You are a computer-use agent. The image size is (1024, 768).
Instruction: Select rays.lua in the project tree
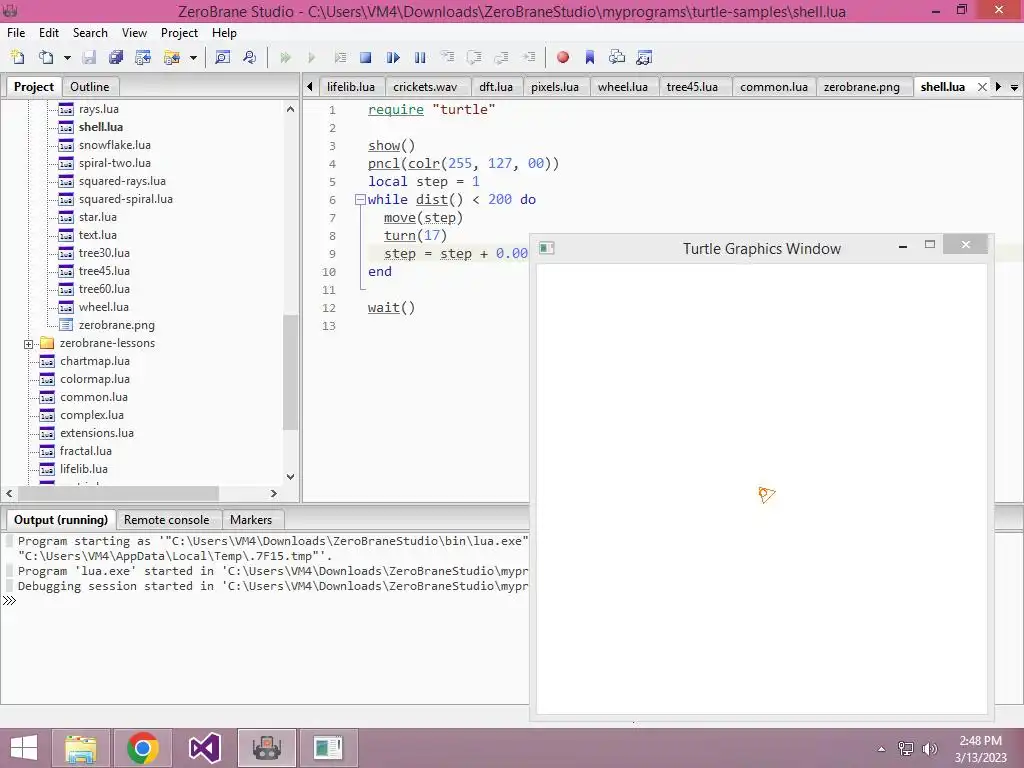(x=99, y=109)
